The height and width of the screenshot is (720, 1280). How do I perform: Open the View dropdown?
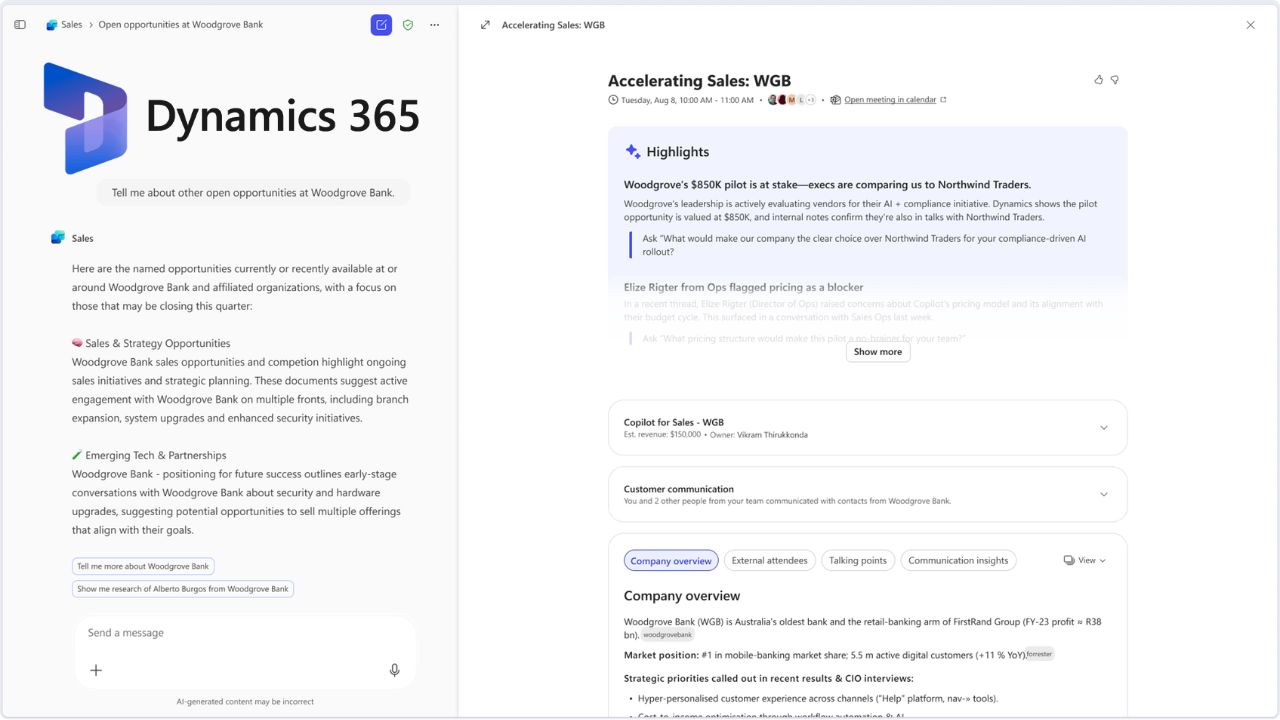(x=1085, y=561)
